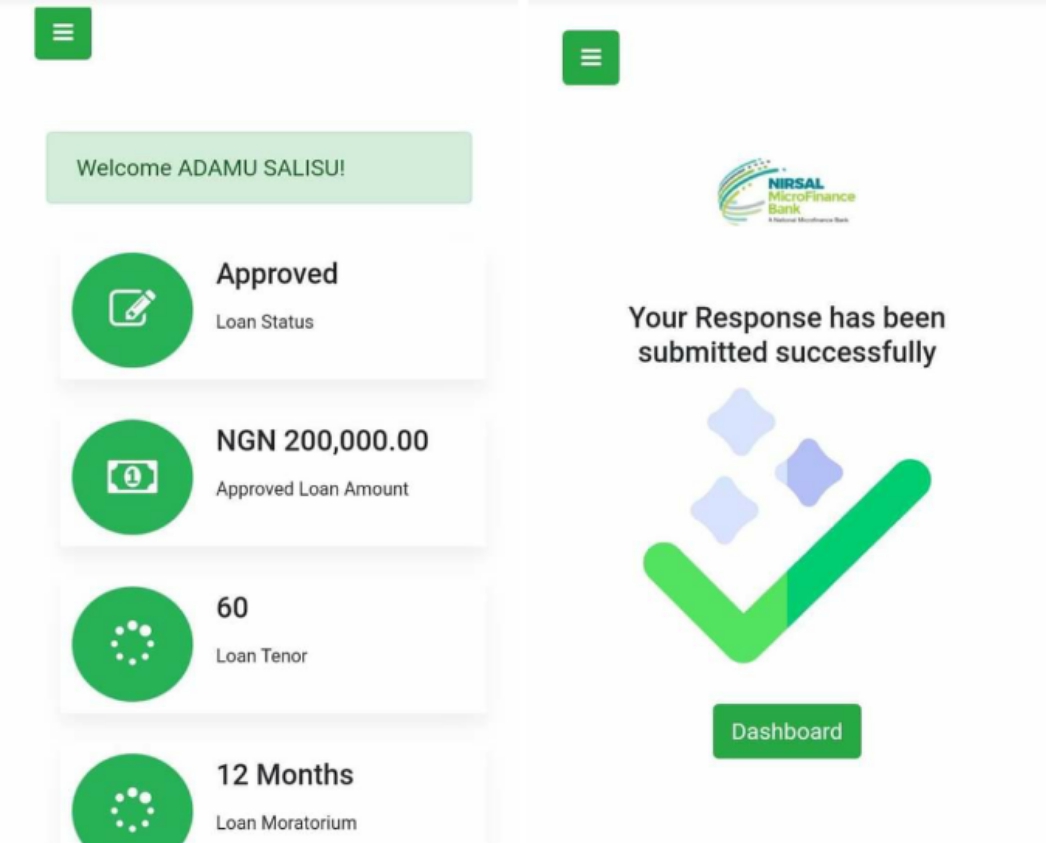This screenshot has width=1046, height=843.
Task: Click the Approved Loan Amount label
Action: coord(312,489)
